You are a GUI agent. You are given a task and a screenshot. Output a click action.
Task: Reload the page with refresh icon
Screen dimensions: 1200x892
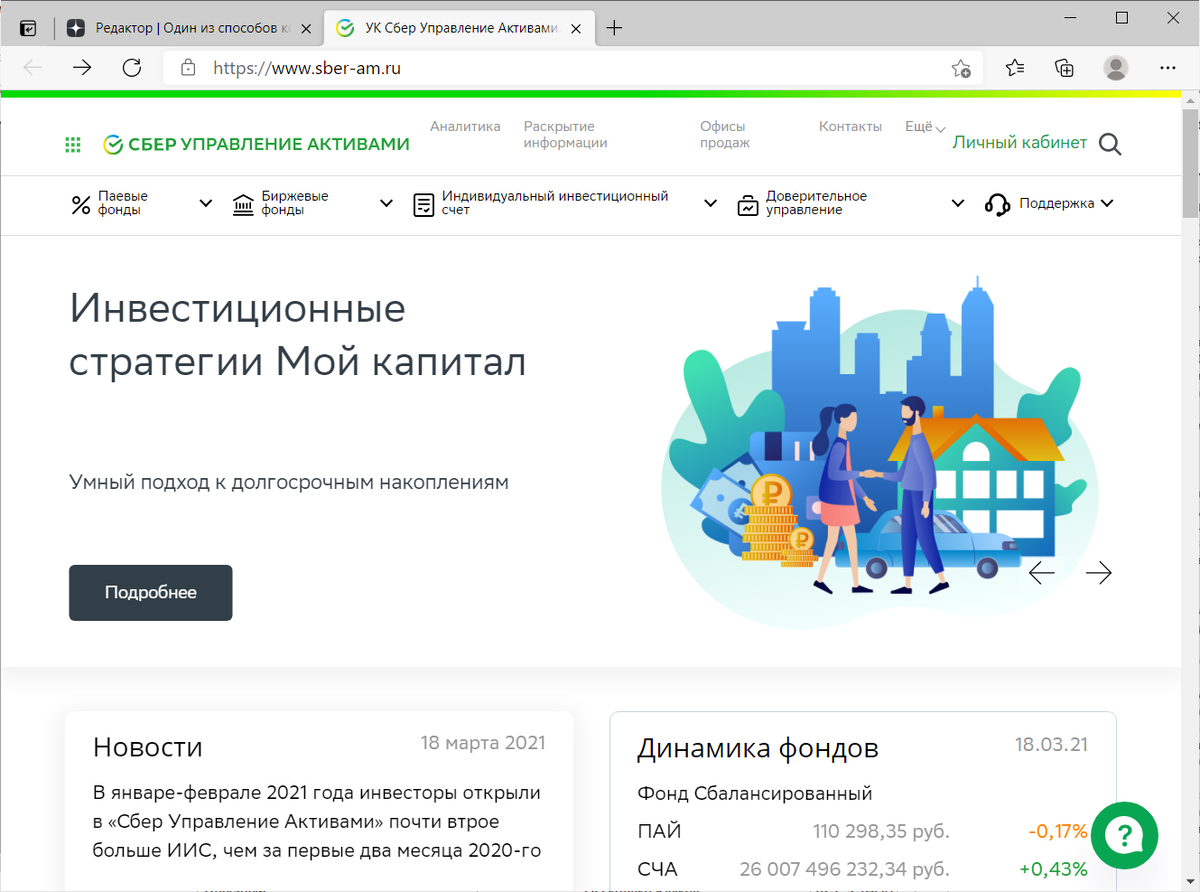(132, 68)
